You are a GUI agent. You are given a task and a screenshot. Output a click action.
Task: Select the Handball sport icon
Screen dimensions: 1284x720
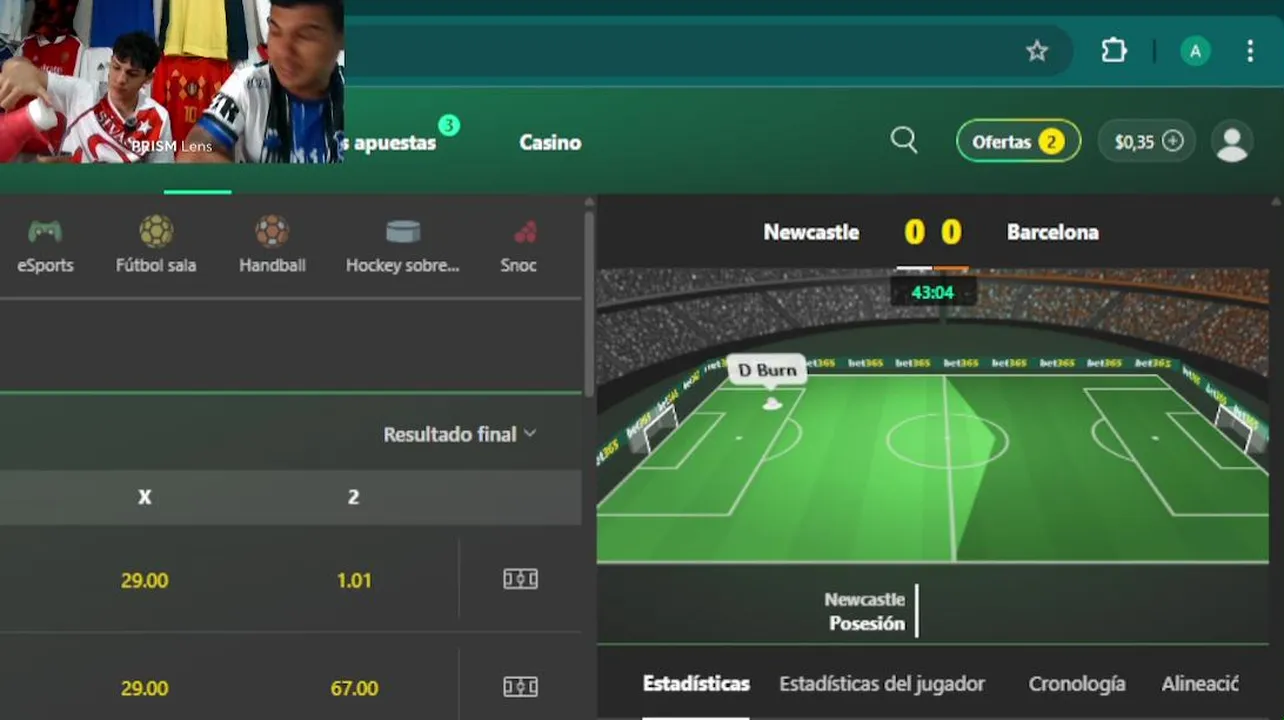click(272, 232)
